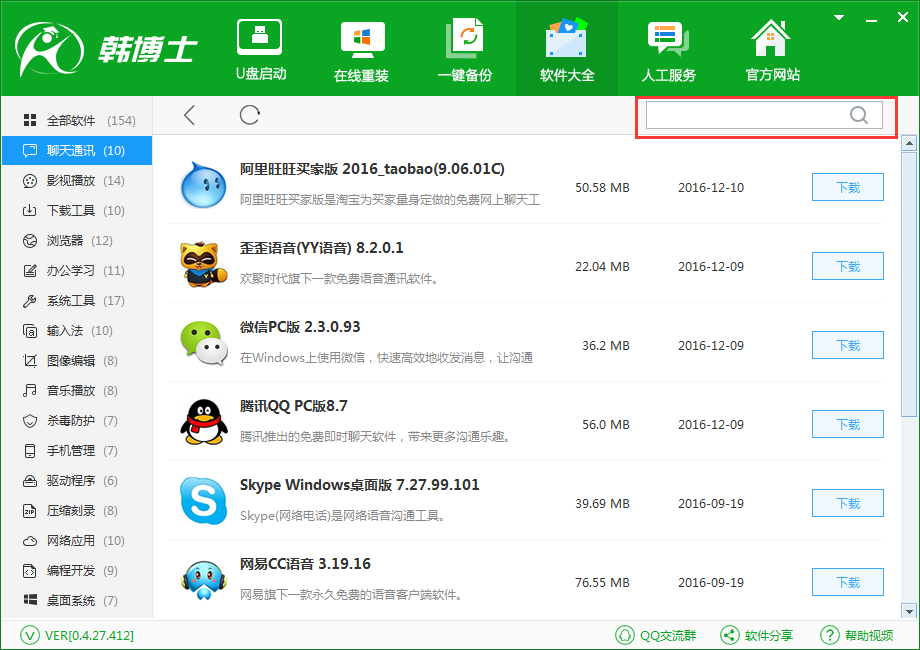Click inside the software search box

(x=745, y=115)
